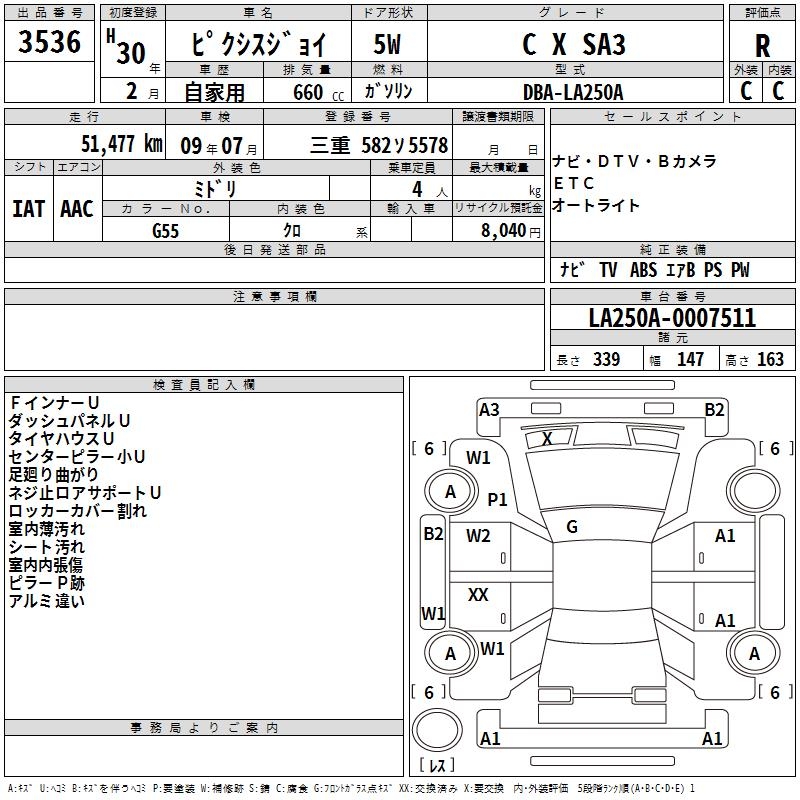This screenshot has height=800, width=800.
Task: Click the XX replaced panel marker
Action: [478, 595]
